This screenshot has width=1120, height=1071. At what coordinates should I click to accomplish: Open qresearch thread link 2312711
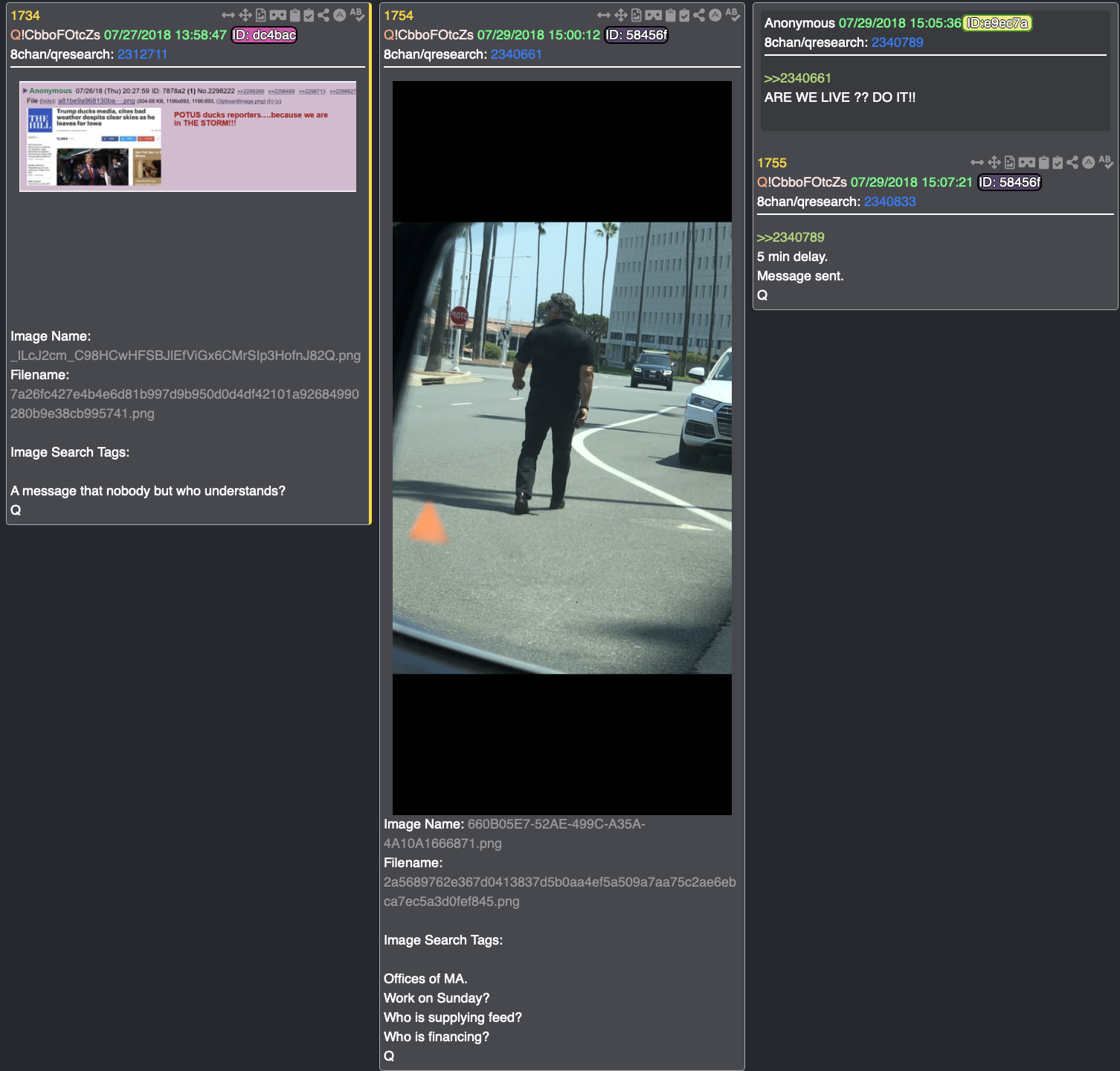(143, 54)
